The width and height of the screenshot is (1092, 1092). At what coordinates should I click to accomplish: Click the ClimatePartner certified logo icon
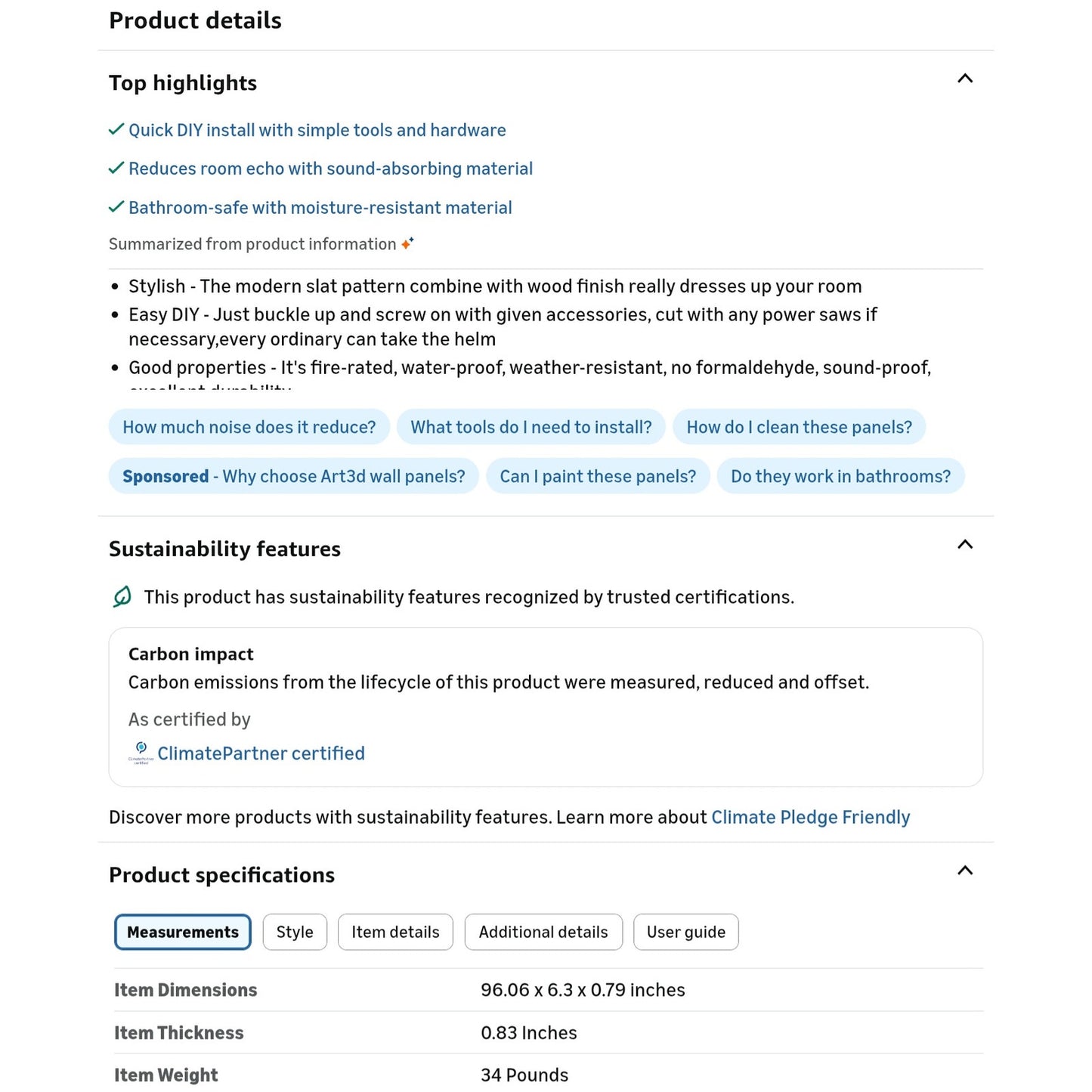[141, 753]
